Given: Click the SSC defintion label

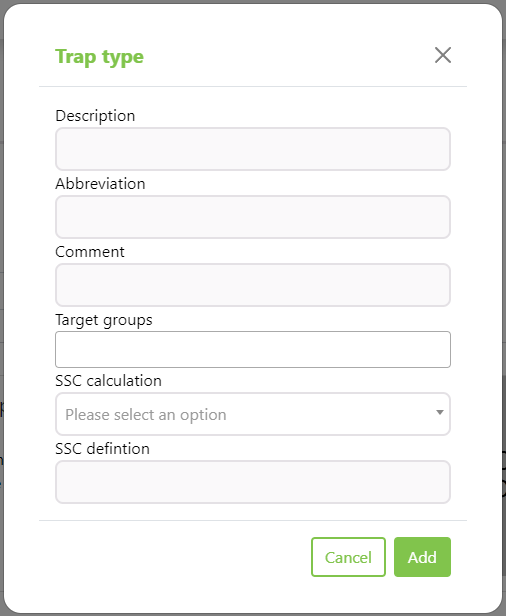Looking at the screenshot, I should click(x=103, y=449).
